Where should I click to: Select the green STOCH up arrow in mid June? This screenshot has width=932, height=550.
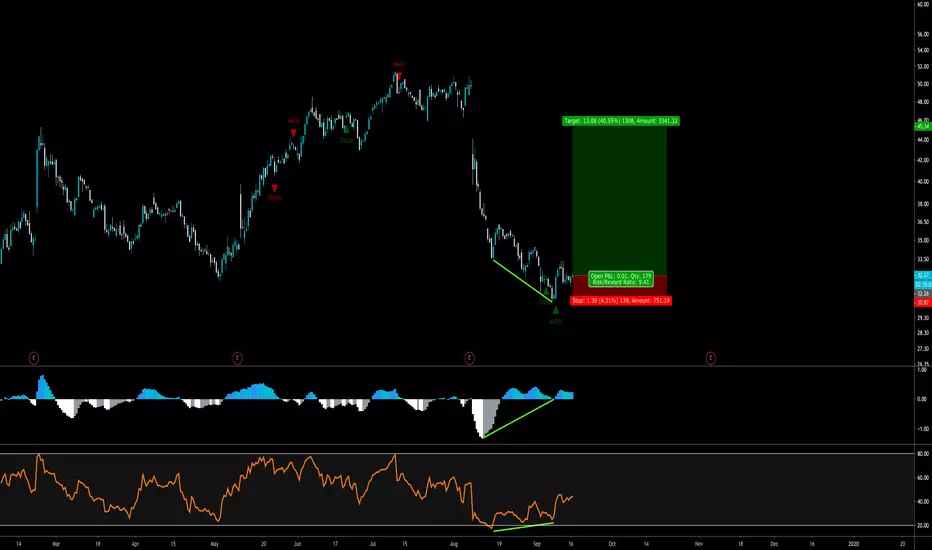click(347, 129)
